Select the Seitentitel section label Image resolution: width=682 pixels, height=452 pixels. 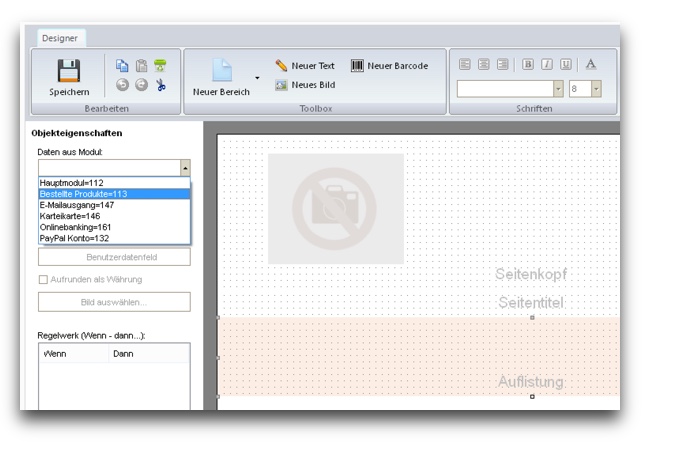pos(531,302)
